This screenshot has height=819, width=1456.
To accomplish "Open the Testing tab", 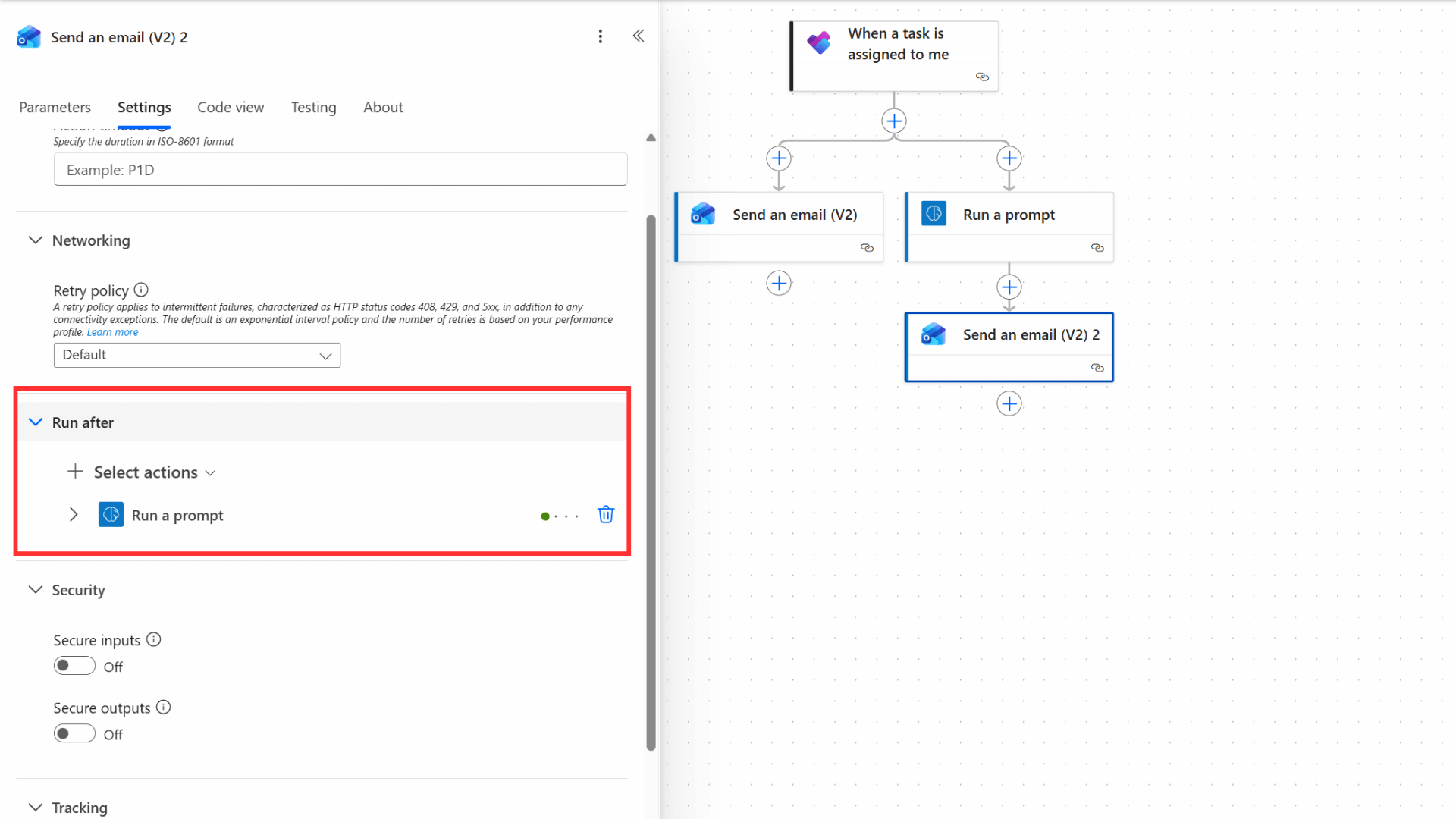I will (313, 107).
